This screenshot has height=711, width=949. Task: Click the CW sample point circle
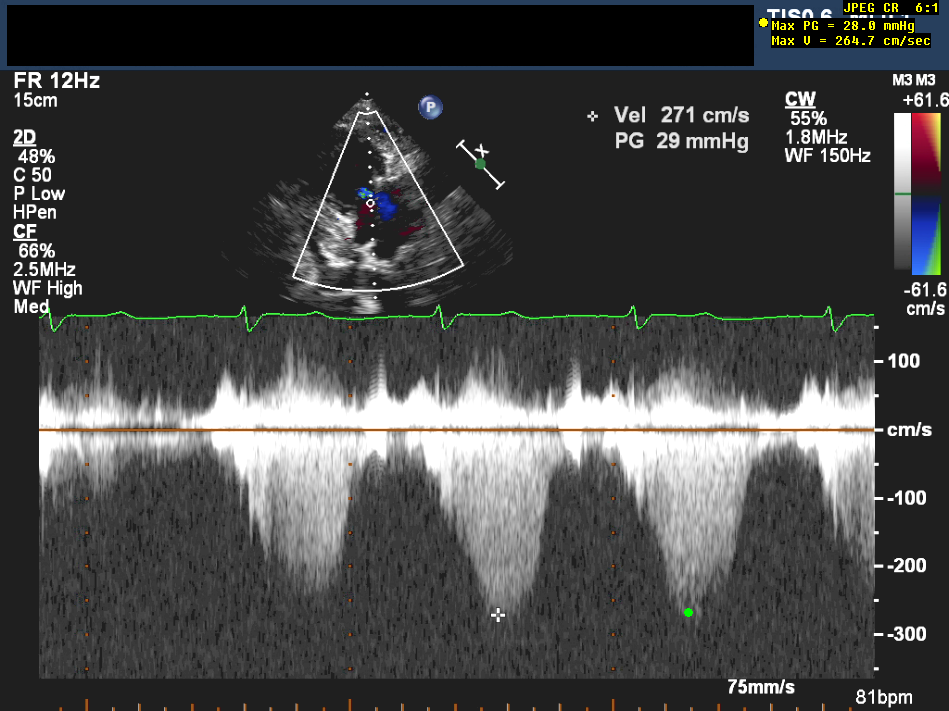point(370,203)
